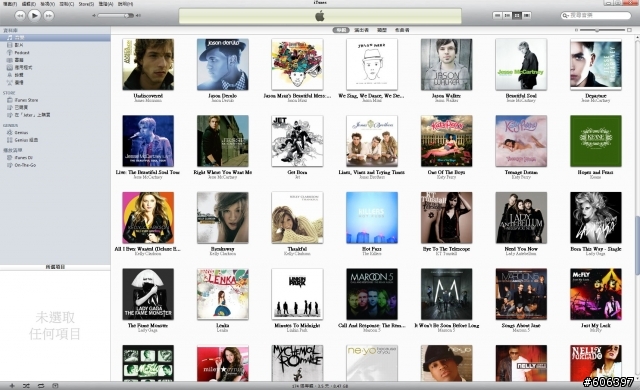Select the Hot Fuss album cover

pos(372,218)
